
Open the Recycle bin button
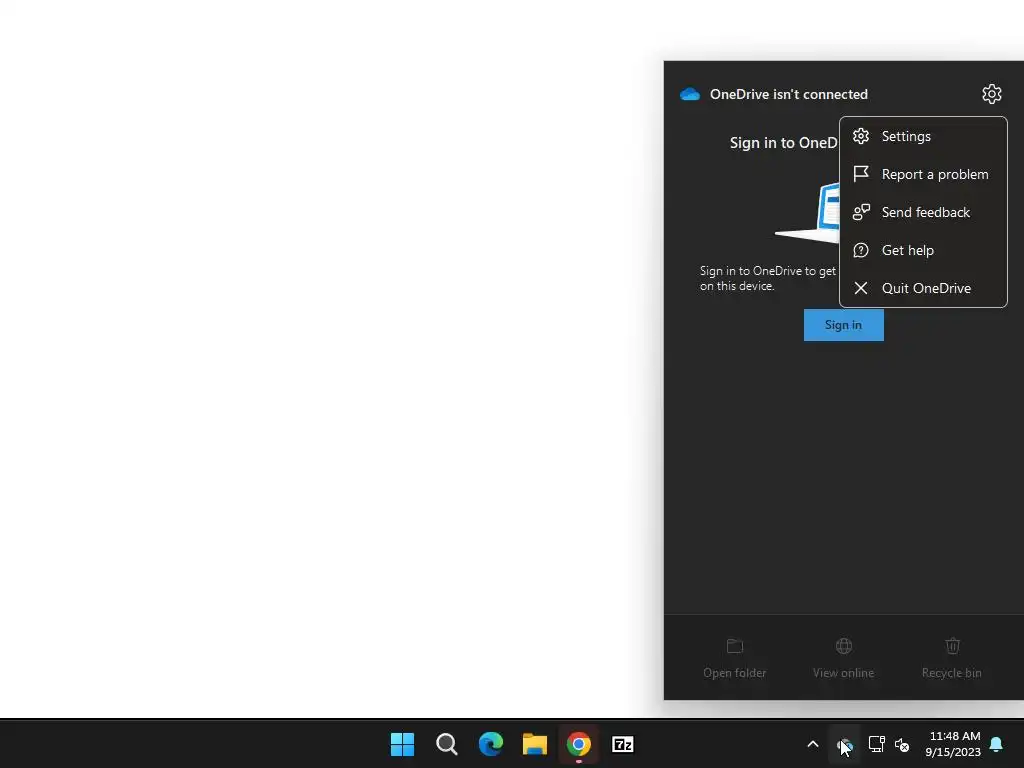tap(952, 658)
